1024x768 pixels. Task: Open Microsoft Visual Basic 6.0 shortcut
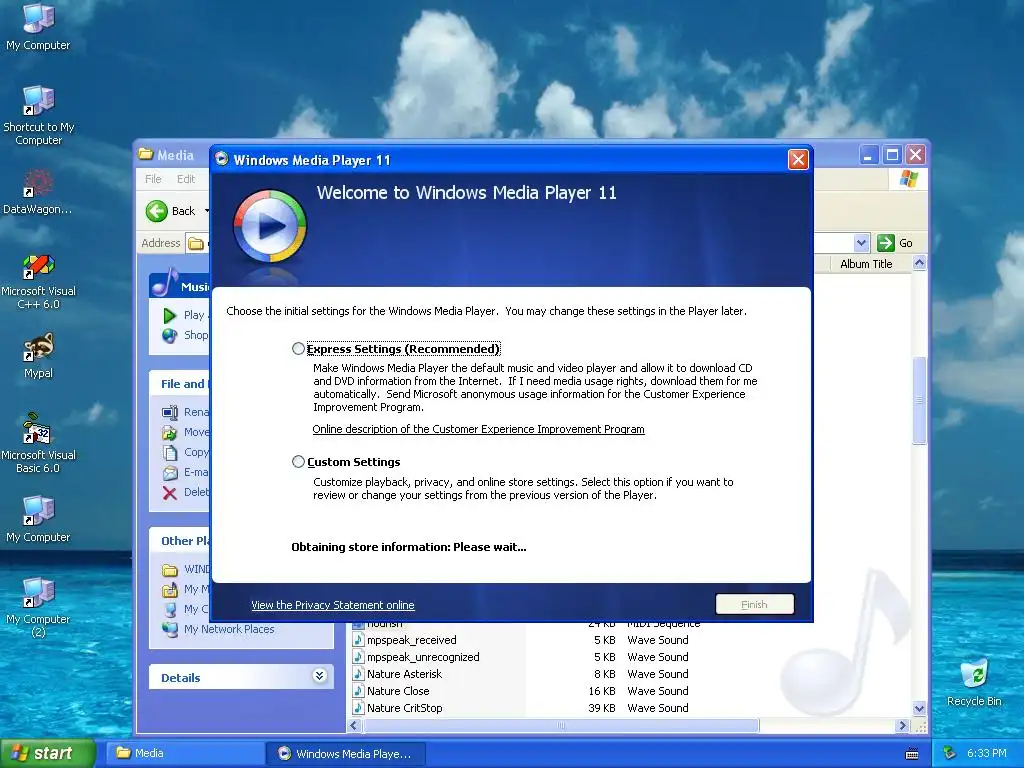coord(38,443)
